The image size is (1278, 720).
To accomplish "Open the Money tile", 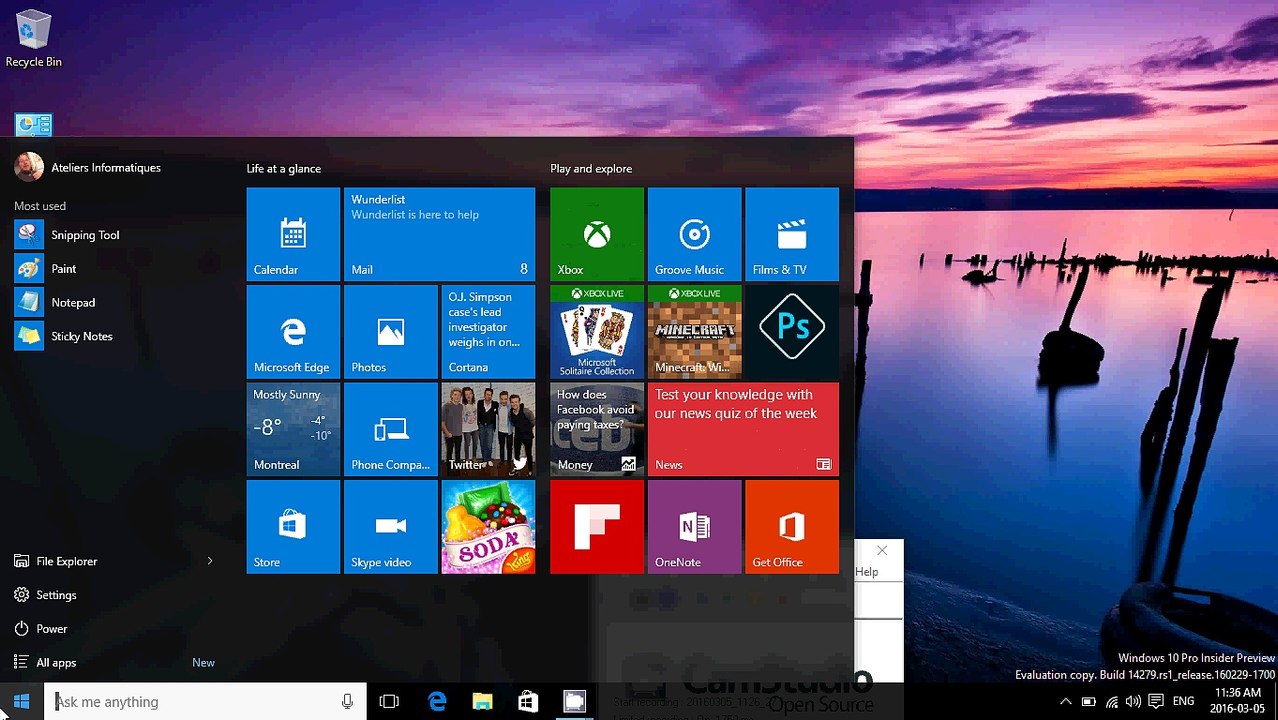I will [x=597, y=429].
